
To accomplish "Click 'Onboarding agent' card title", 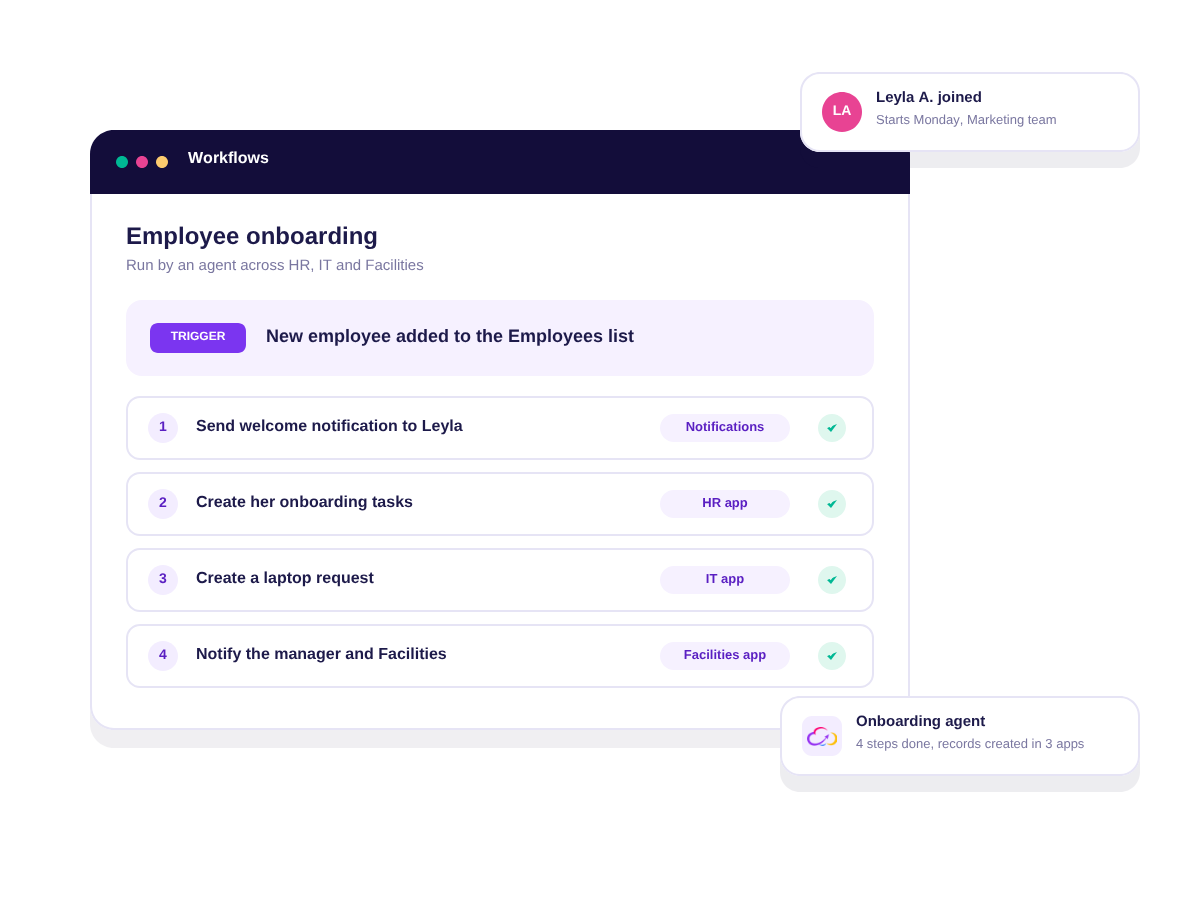I will click(920, 721).
